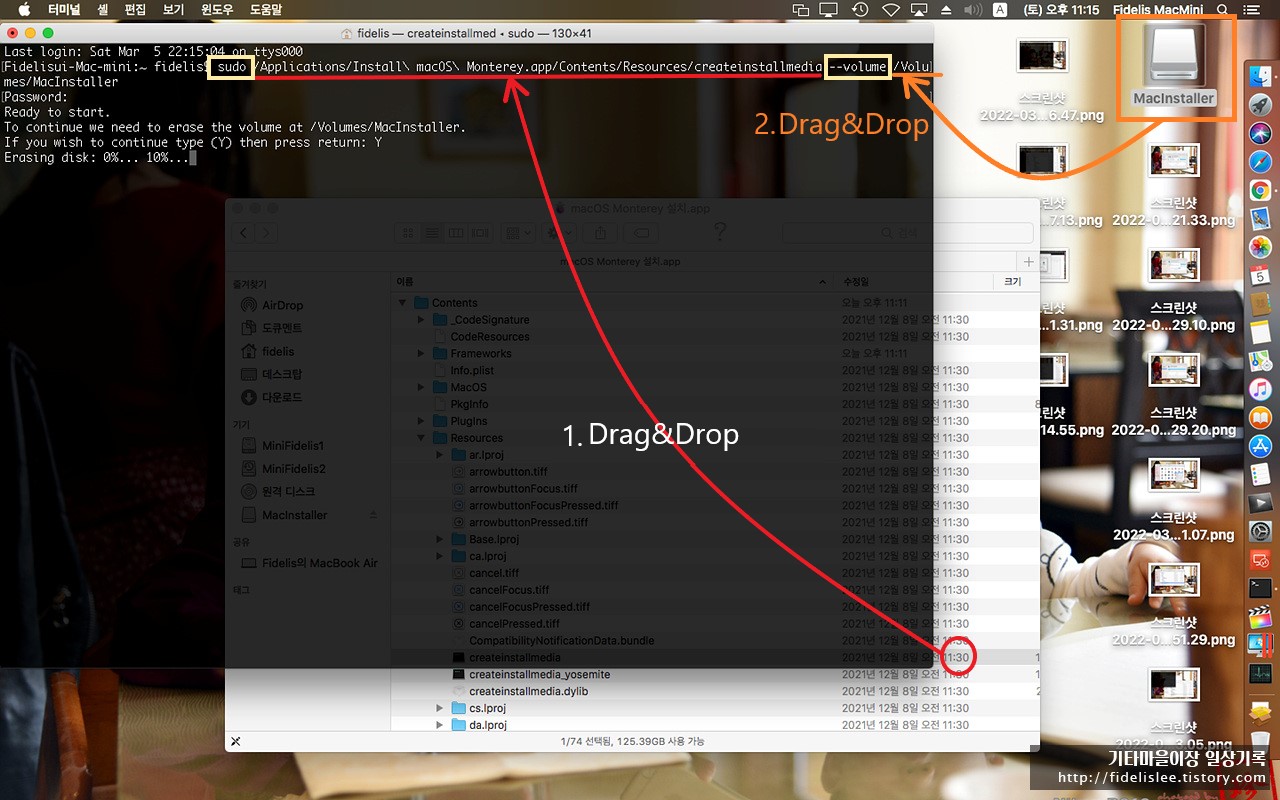
Task: Open the Apple menu
Action: point(24,10)
